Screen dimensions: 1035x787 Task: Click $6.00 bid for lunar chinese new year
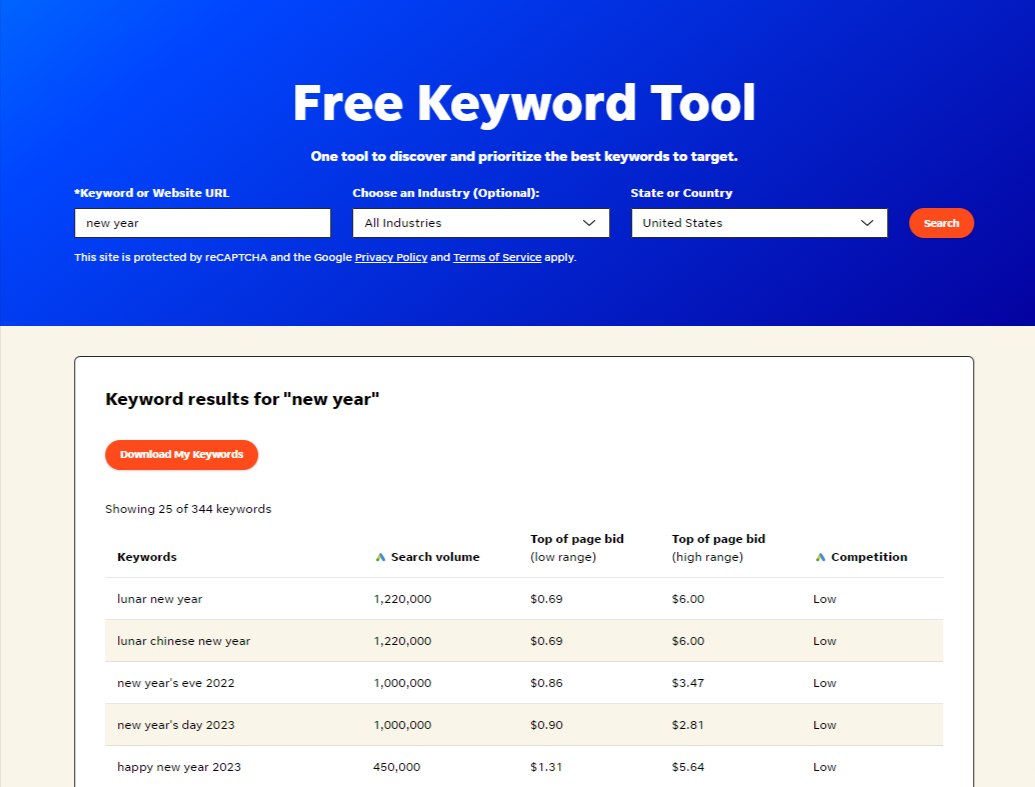688,641
